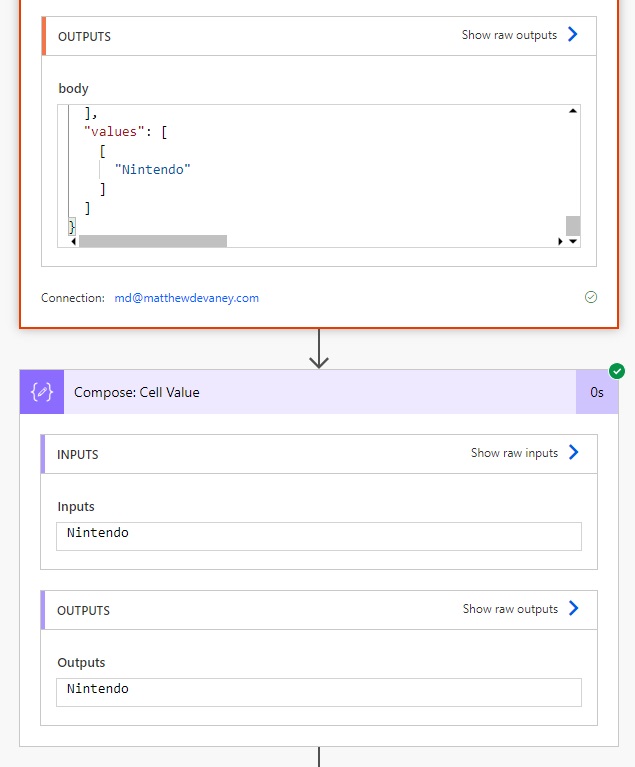Click the vertical scrollbar thumb in body
The width and height of the screenshot is (635, 767).
[573, 226]
